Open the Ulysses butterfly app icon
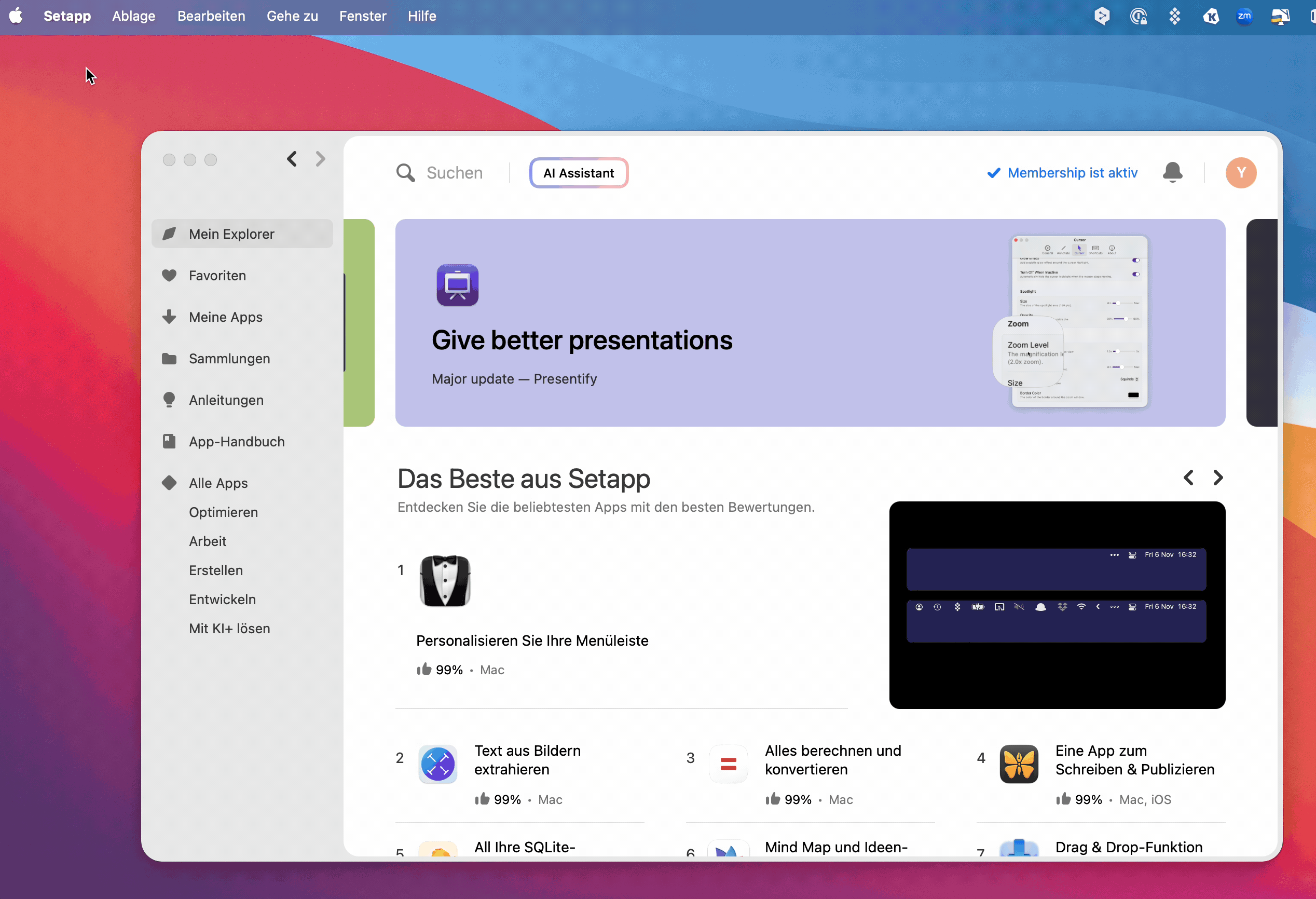 pyautogui.click(x=1019, y=764)
